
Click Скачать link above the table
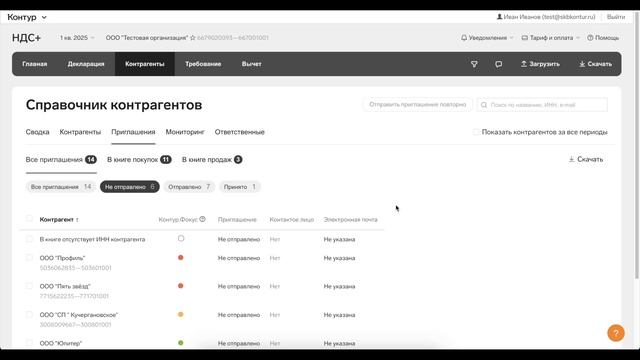(x=586, y=159)
